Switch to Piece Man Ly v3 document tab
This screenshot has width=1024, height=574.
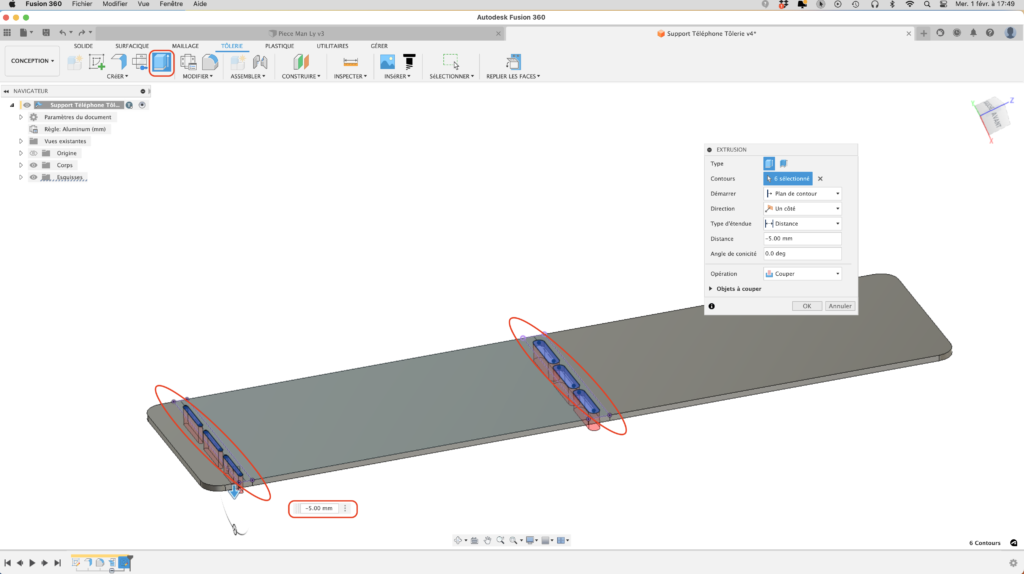point(300,33)
